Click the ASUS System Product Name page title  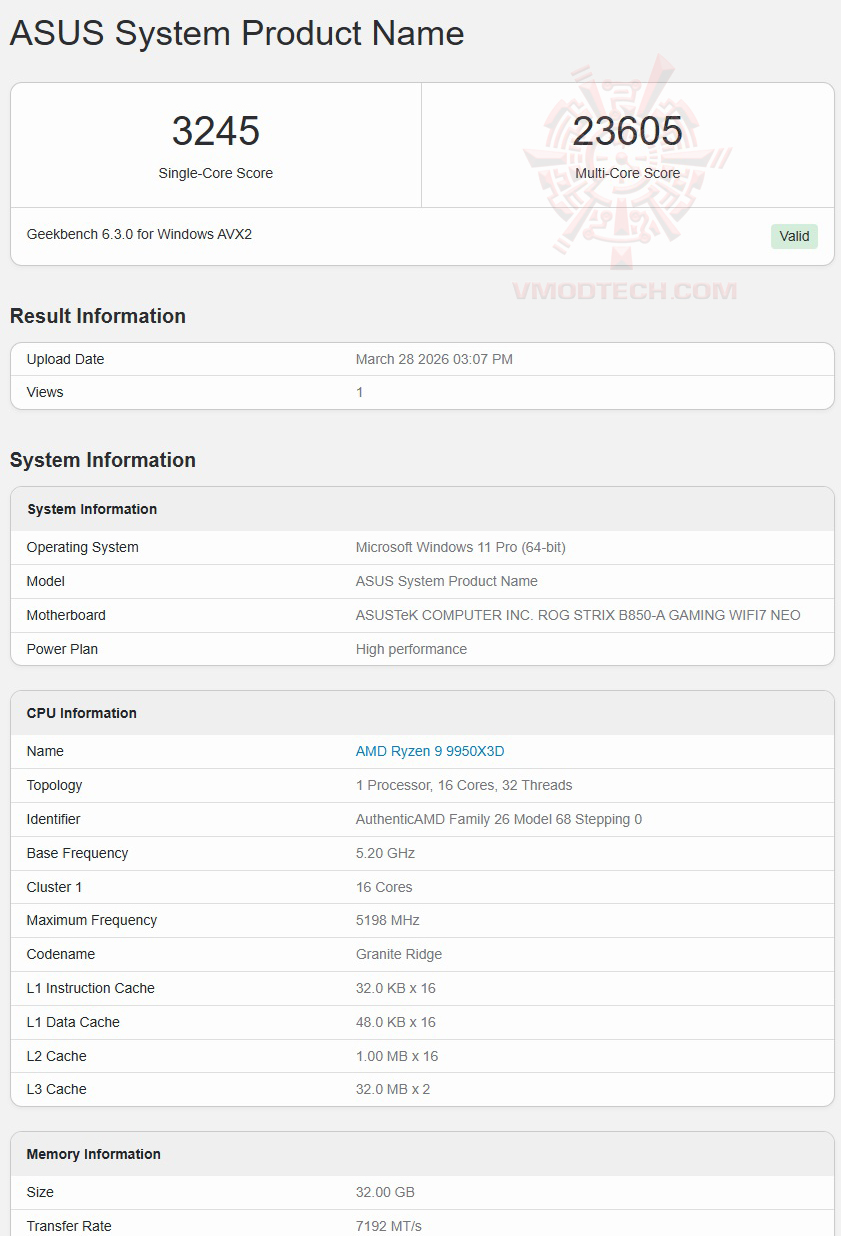(237, 34)
